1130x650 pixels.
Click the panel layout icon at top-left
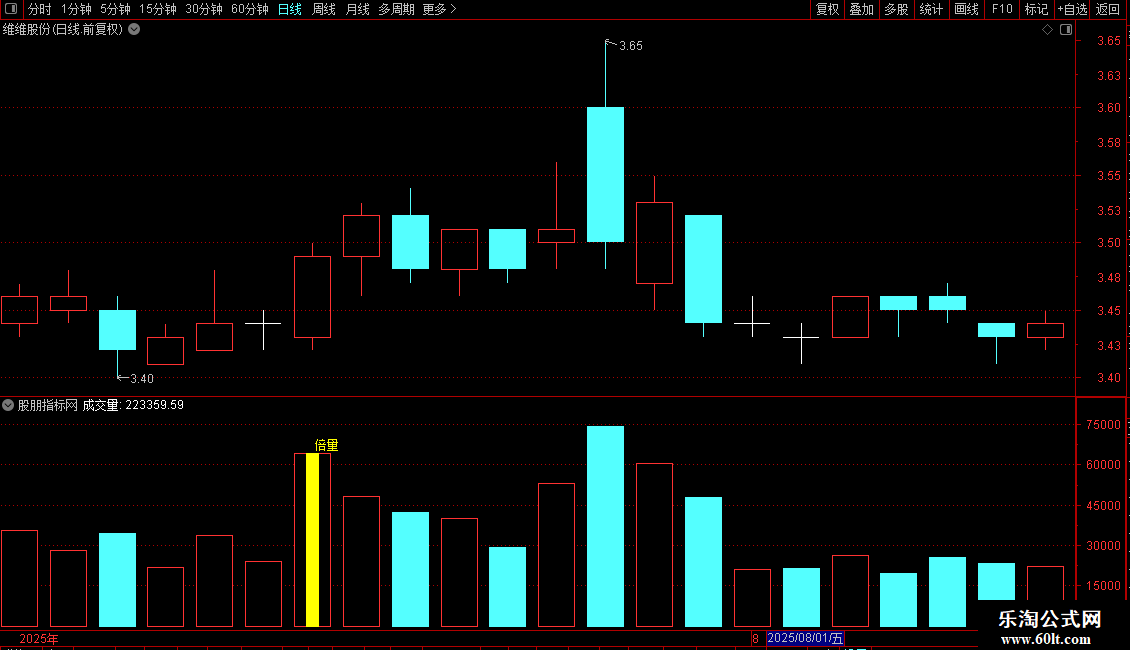11,9
